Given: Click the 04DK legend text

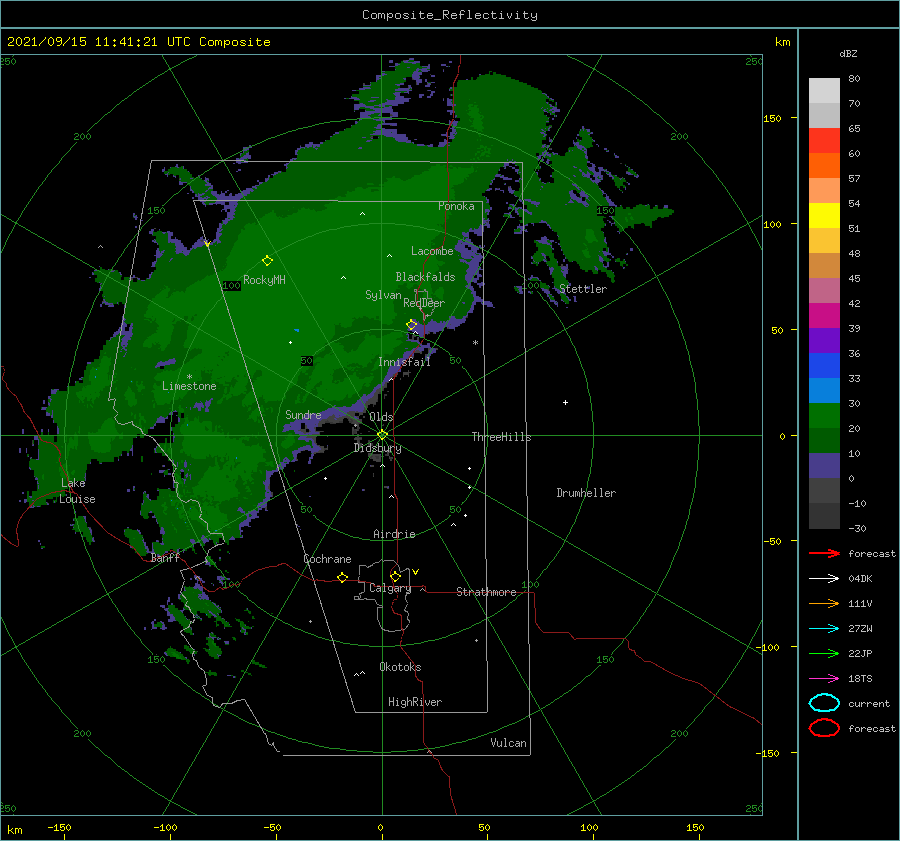Looking at the screenshot, I should point(860,578).
